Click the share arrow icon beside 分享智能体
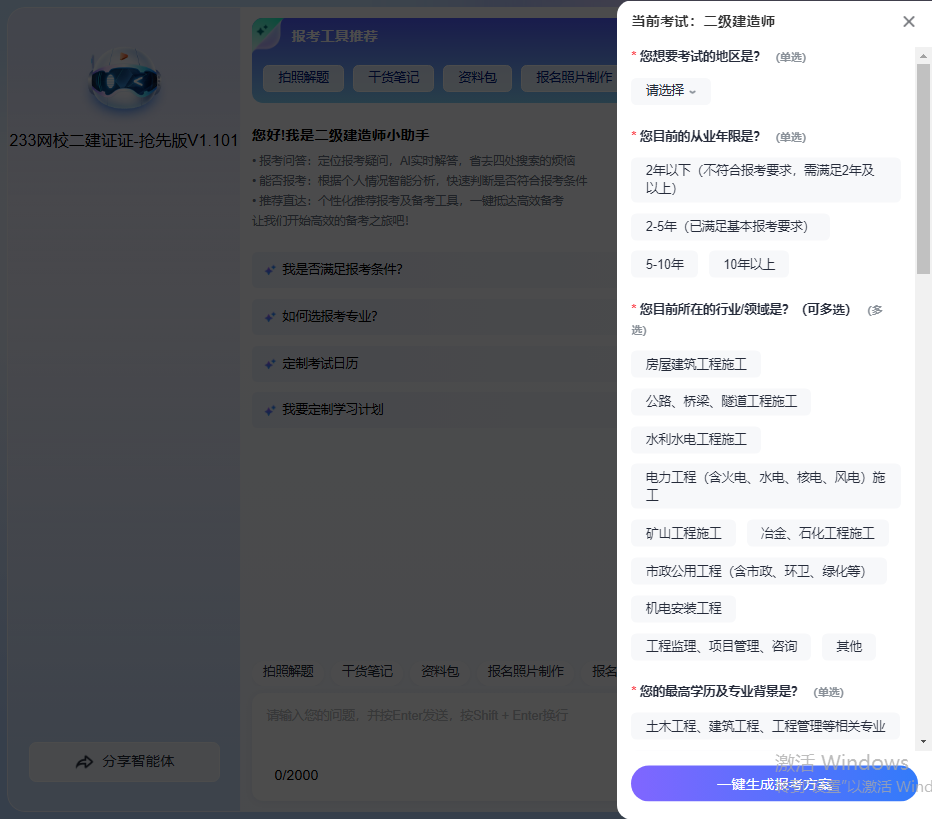 tap(85, 762)
